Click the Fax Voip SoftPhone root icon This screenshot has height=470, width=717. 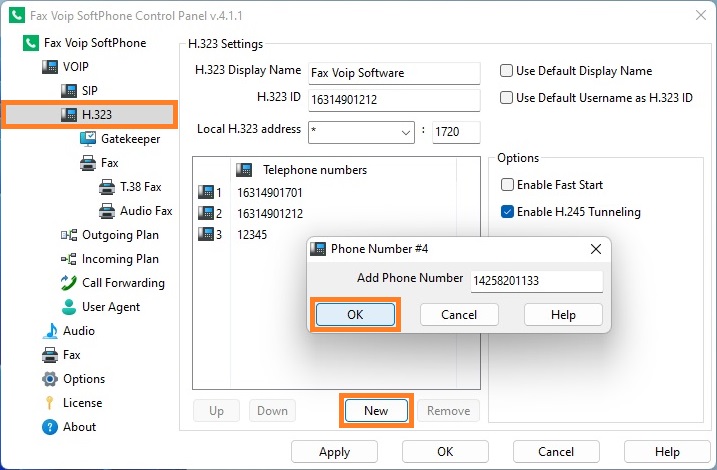(x=31, y=43)
